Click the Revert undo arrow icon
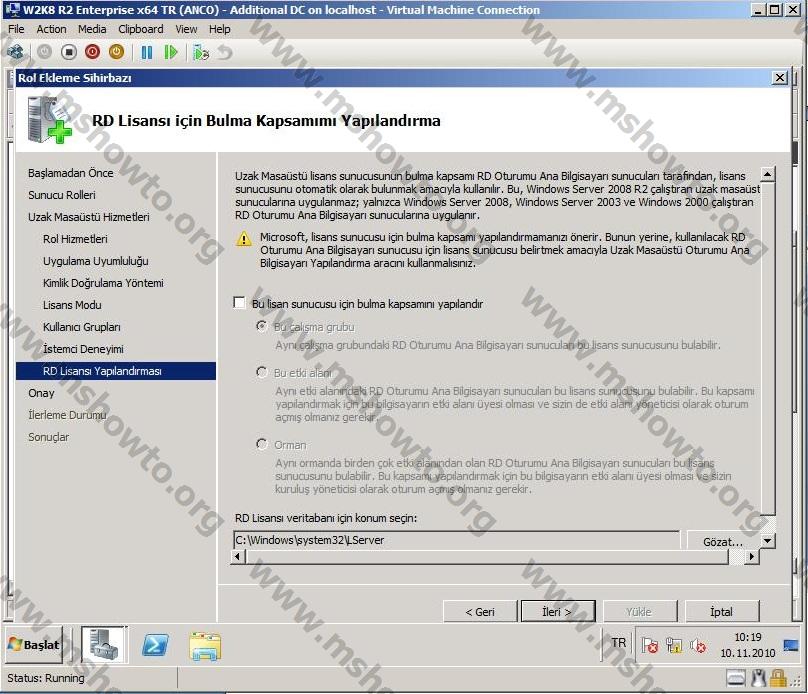This screenshot has width=808, height=694. click(225, 52)
